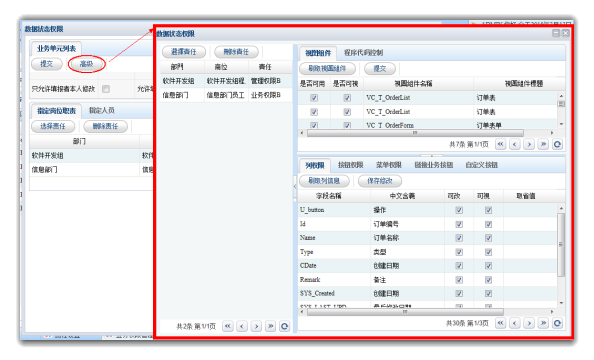This screenshot has height=360, width=594.
Task: Toggle 可视 checkbox for SYS_Created field
Action: 488,294
